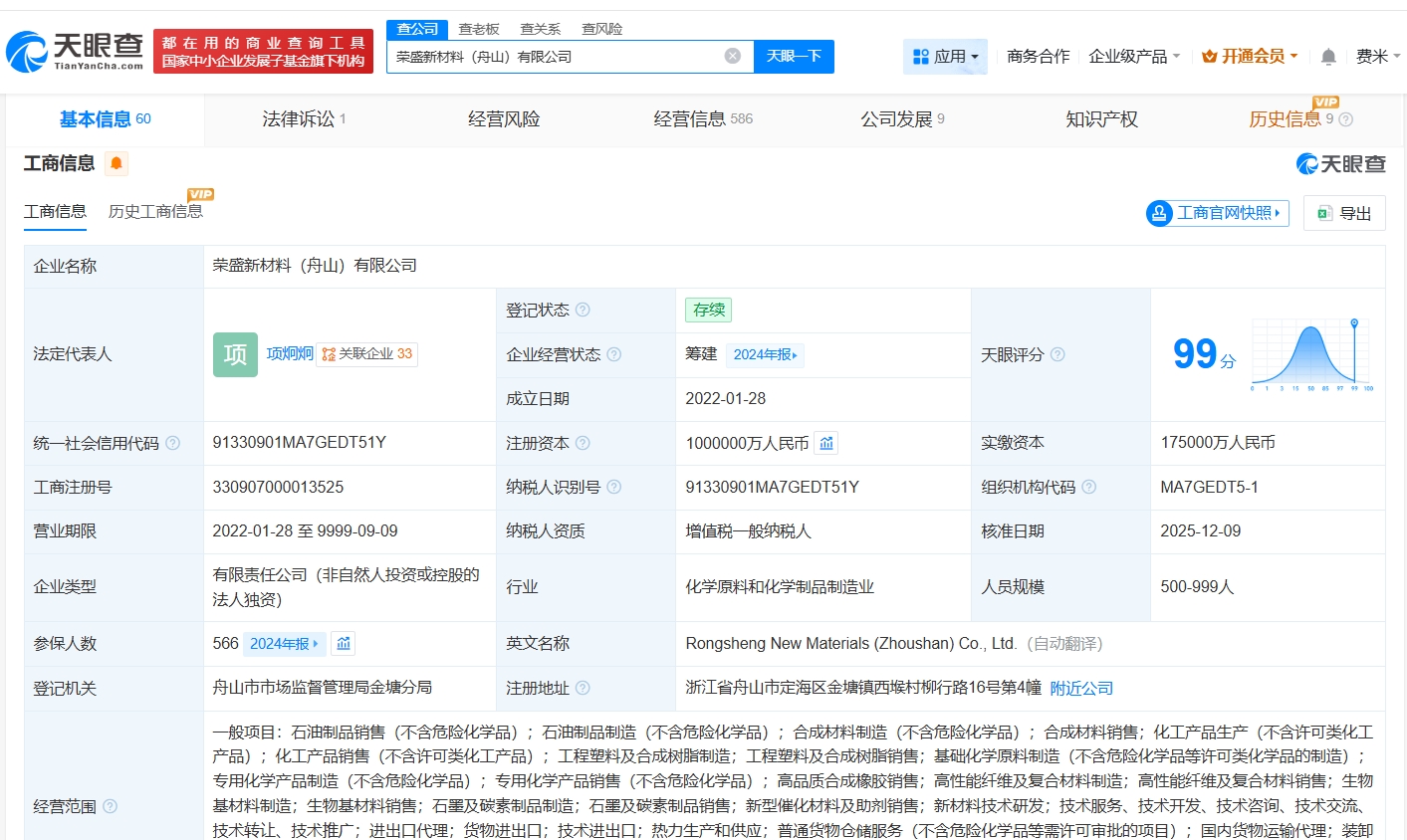The height and width of the screenshot is (840, 1407).
Task: Click help icon next to 登记状态
Action: [583, 310]
